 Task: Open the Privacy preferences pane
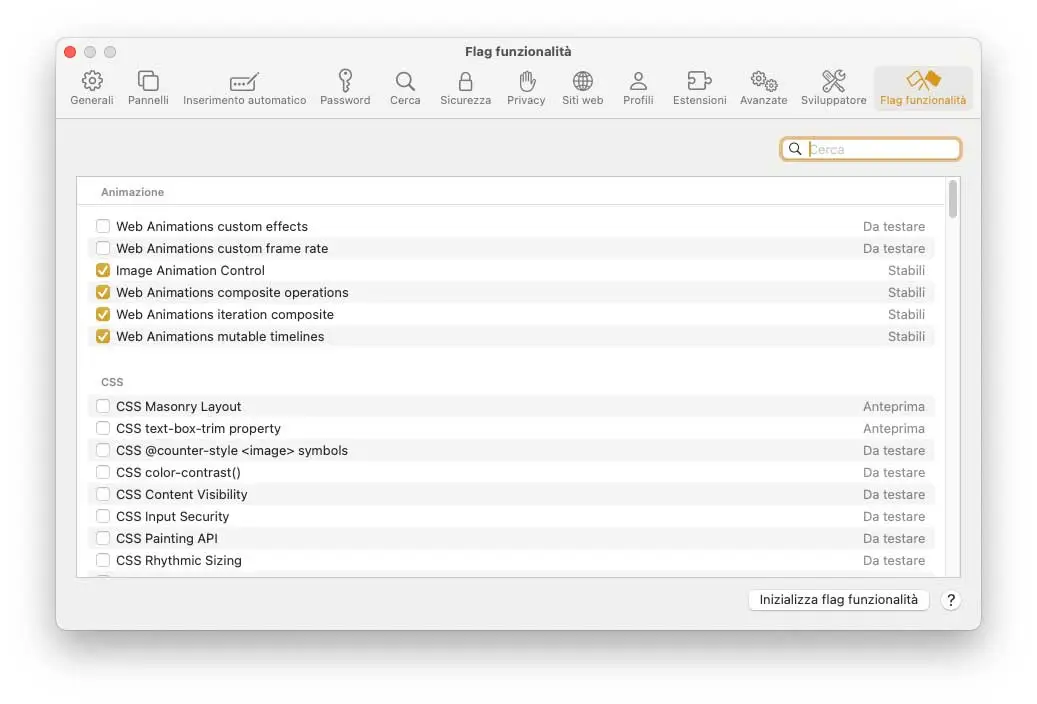pos(526,88)
